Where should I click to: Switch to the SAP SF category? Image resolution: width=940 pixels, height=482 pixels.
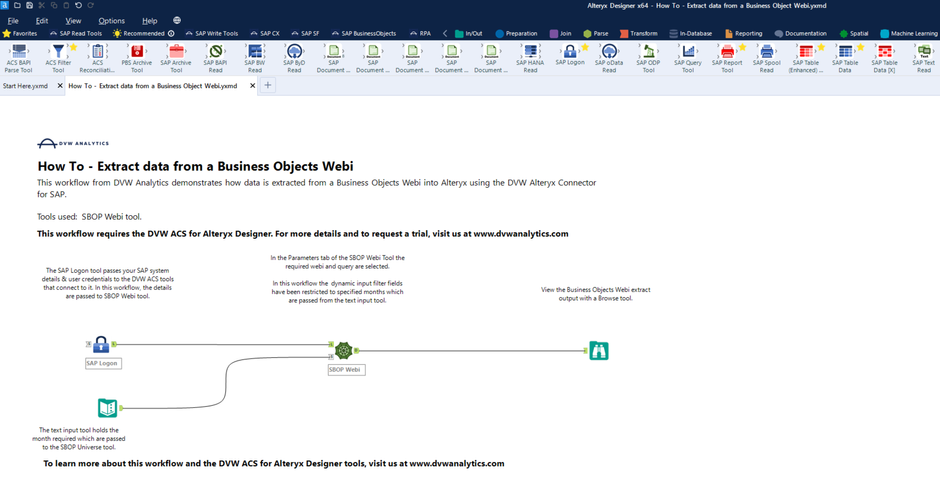(x=305, y=34)
